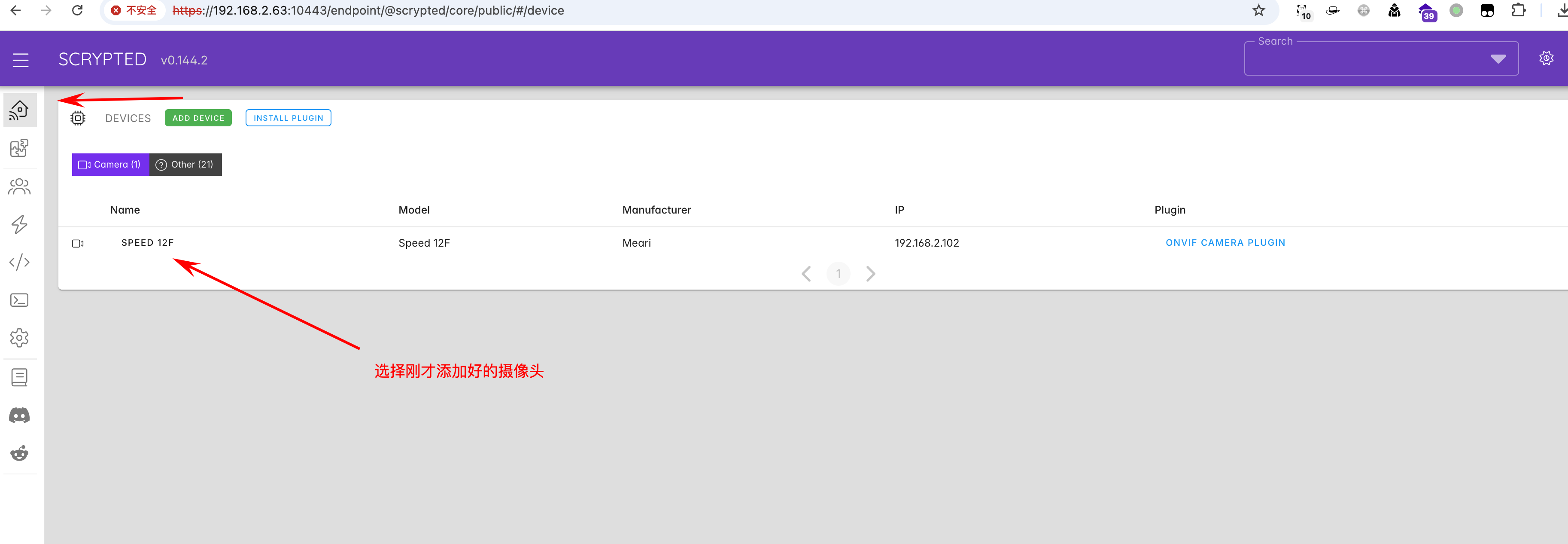Select the Camera (1) tab
The height and width of the screenshot is (544, 1568).
coord(110,165)
